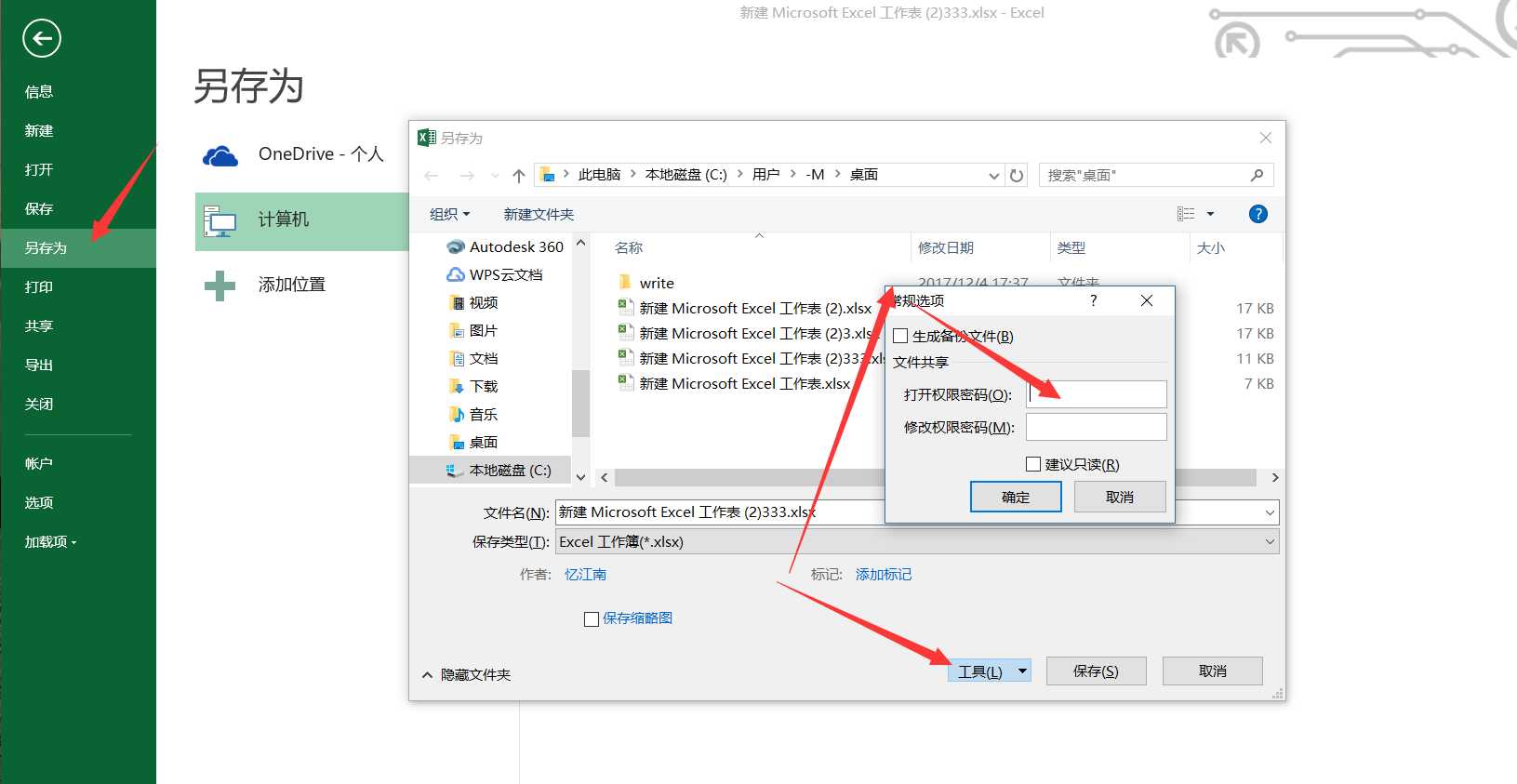Confirm with 确定 button

point(1016,497)
